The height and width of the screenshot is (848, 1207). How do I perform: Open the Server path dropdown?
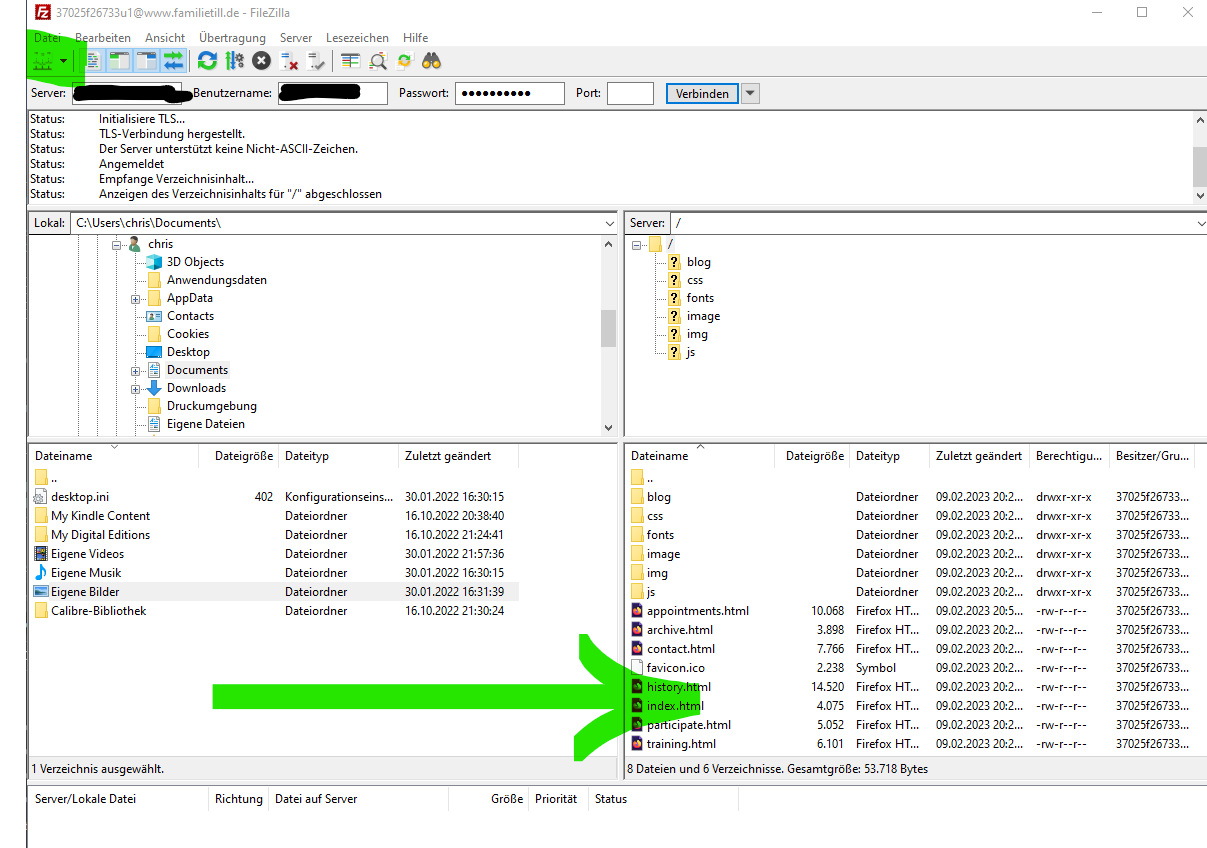[1199, 223]
